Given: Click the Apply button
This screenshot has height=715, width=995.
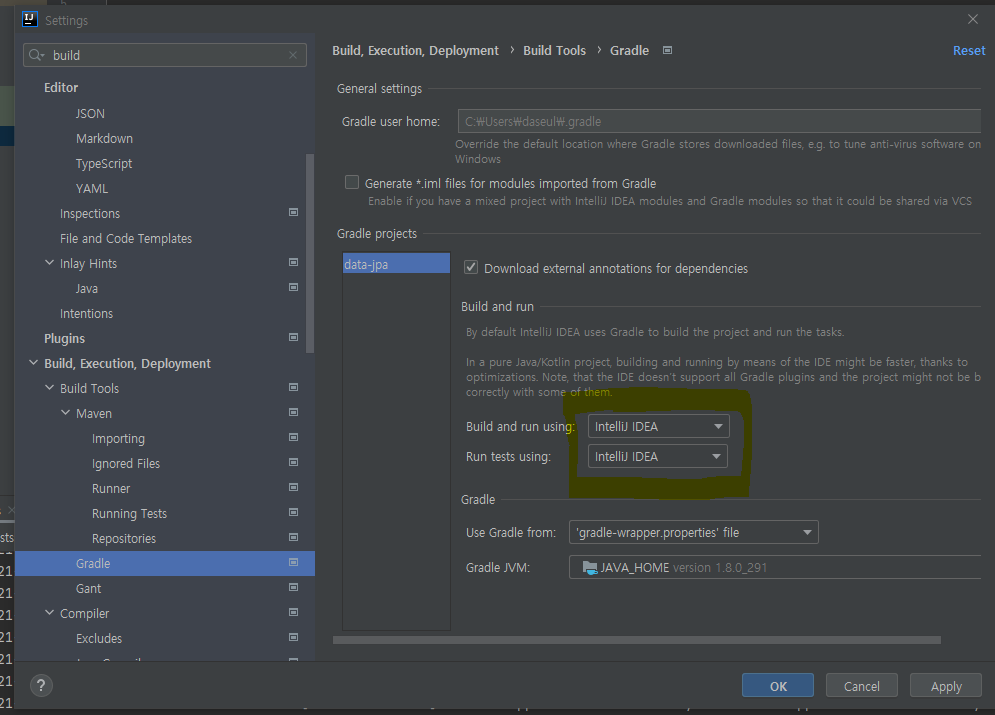Looking at the screenshot, I should (x=946, y=686).
